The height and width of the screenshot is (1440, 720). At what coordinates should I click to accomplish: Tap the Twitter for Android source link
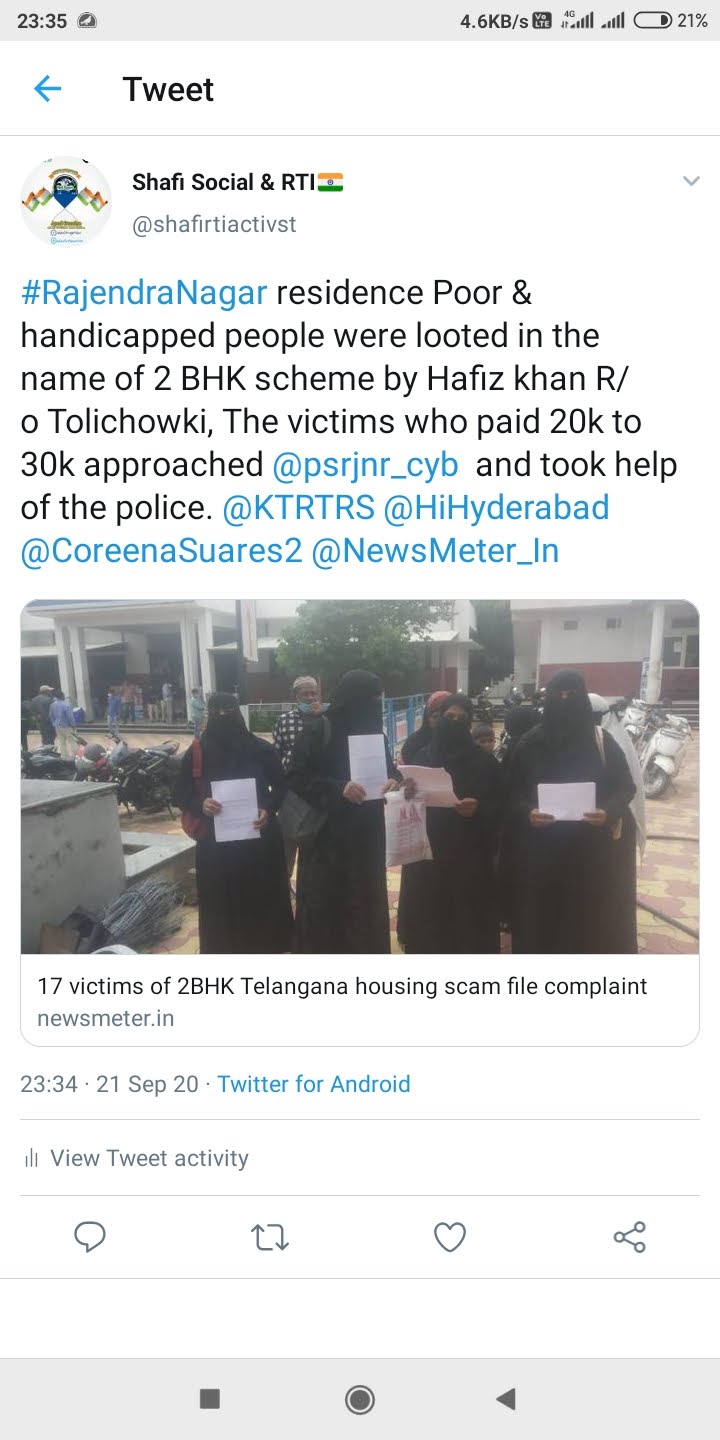314,1084
